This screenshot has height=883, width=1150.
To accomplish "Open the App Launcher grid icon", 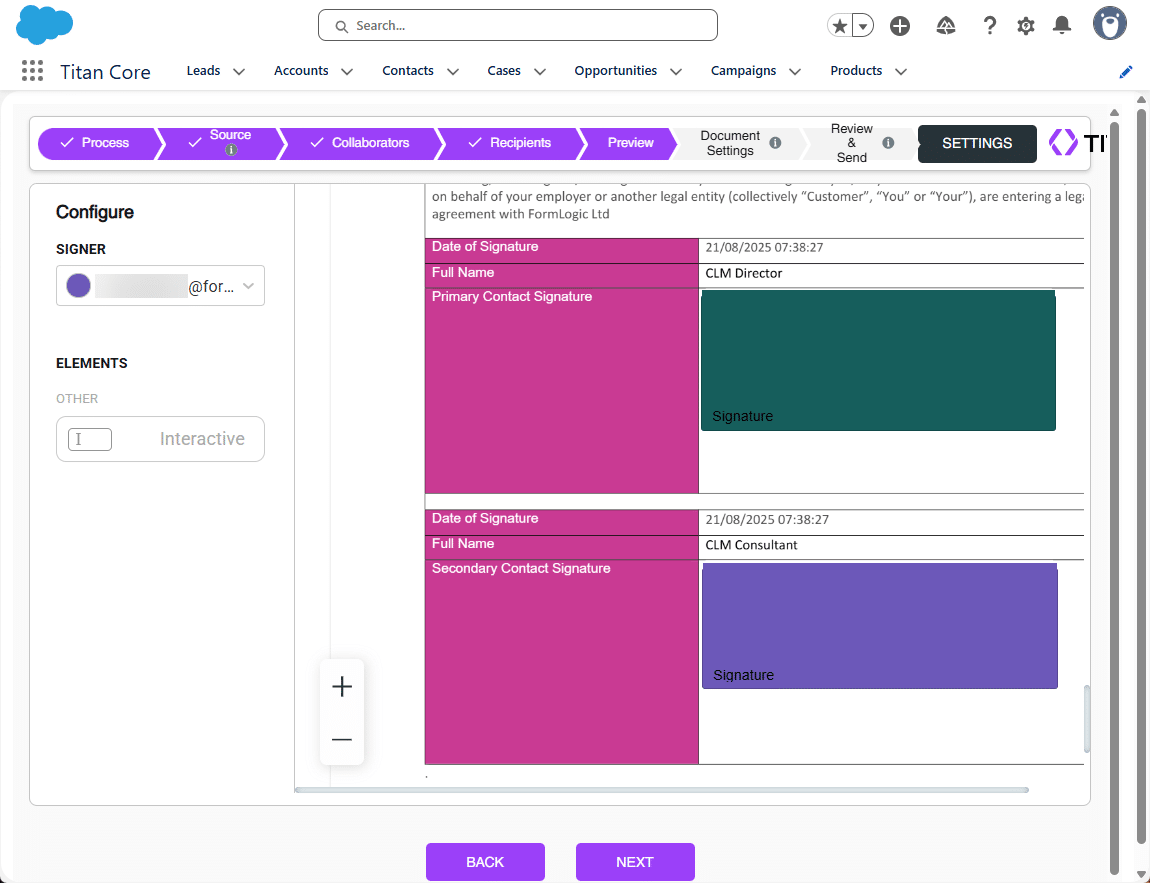I will pos(31,70).
